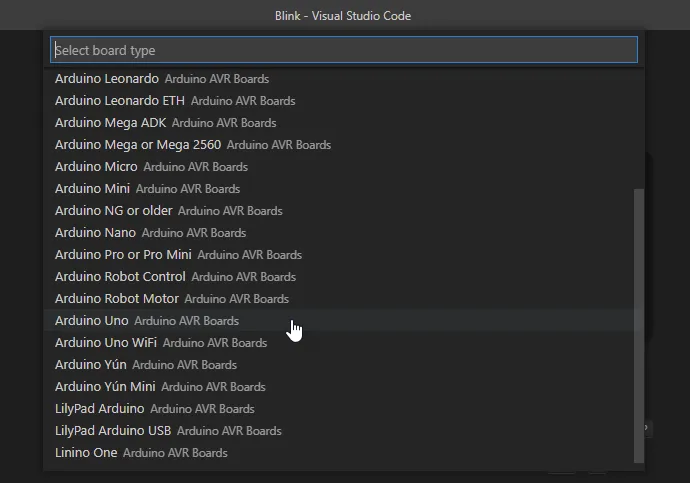Click the board list scrollbar thumb
Image resolution: width=690 pixels, height=483 pixels.
[639, 326]
